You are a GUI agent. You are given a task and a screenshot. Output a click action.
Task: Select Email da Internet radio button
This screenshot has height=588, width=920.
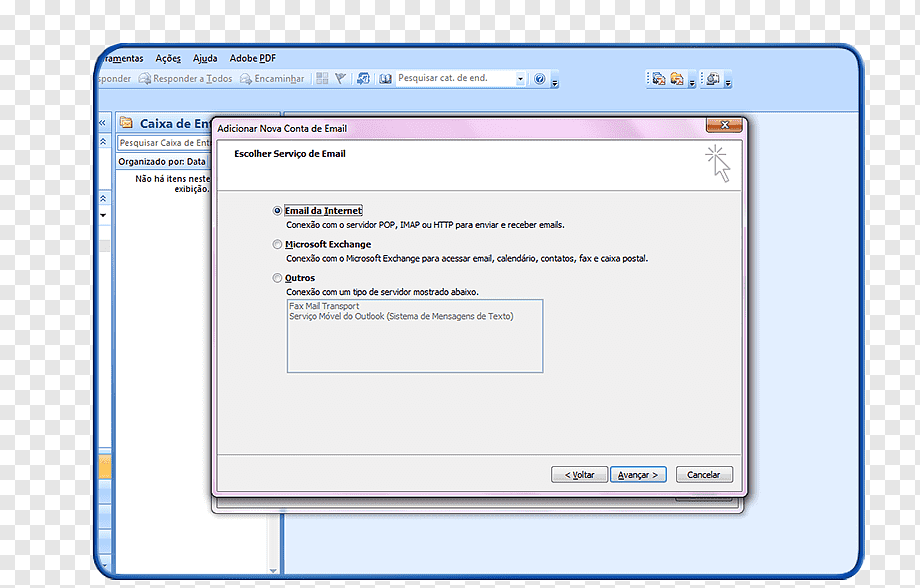point(277,211)
